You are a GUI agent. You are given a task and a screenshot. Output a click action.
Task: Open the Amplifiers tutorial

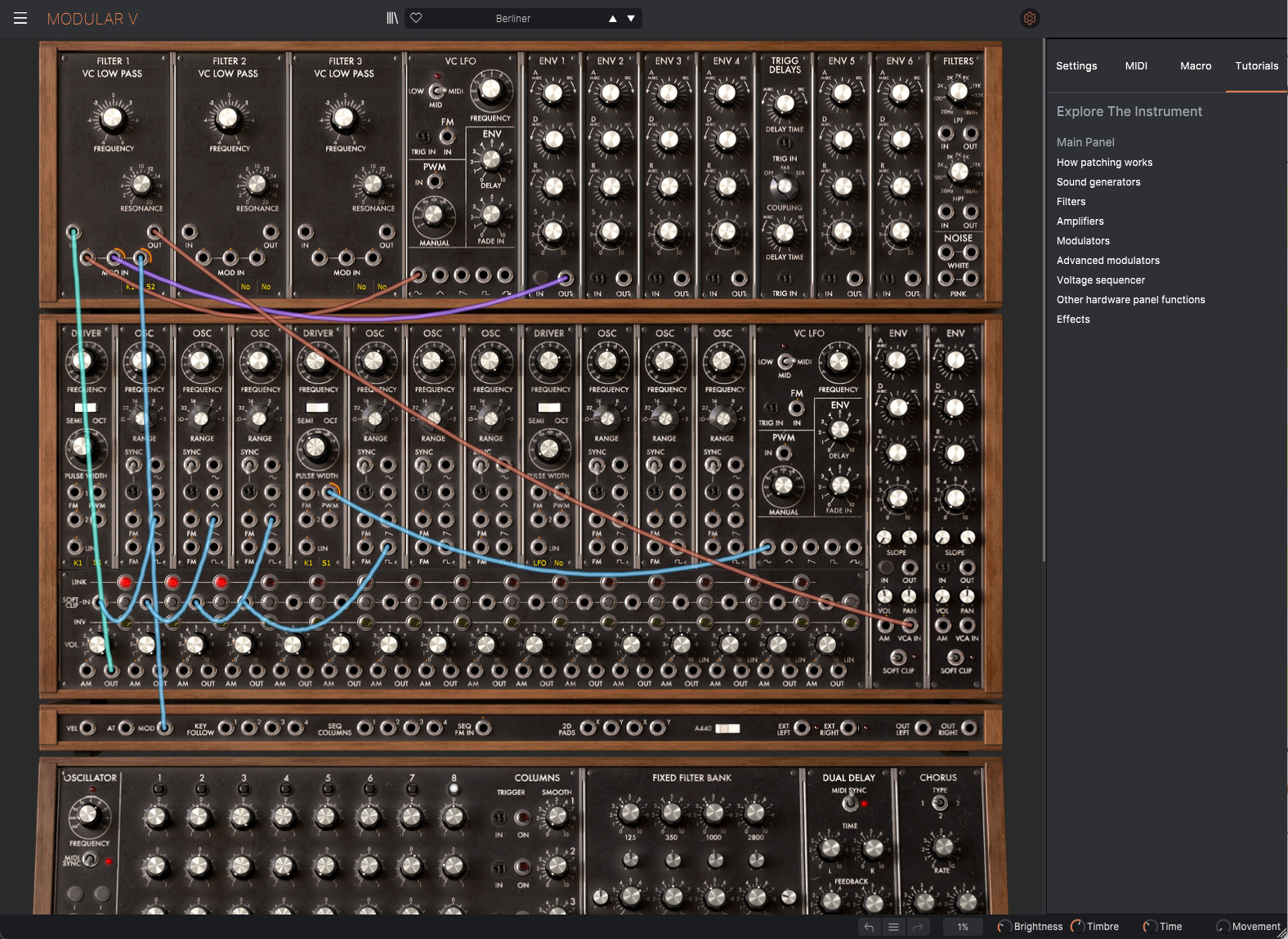point(1080,221)
